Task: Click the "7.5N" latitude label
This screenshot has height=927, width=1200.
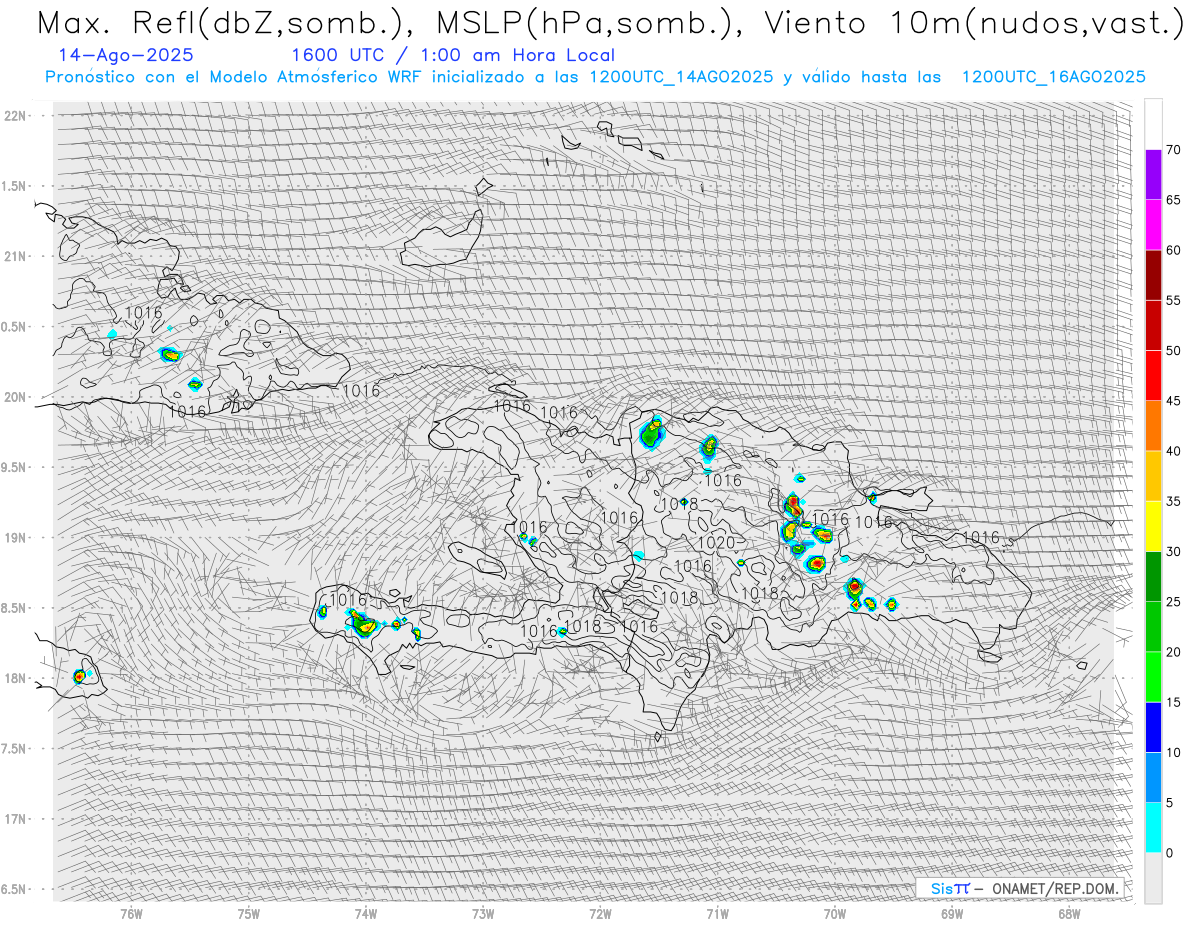Action: (13, 749)
